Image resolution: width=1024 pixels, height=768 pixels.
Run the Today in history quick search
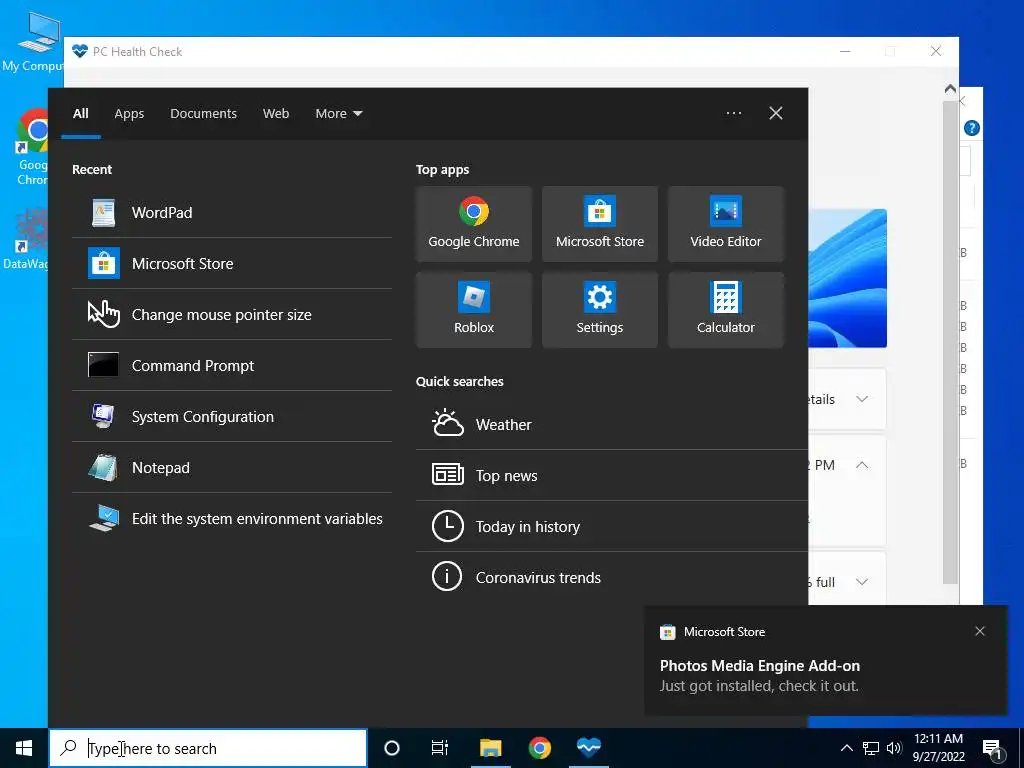612,526
